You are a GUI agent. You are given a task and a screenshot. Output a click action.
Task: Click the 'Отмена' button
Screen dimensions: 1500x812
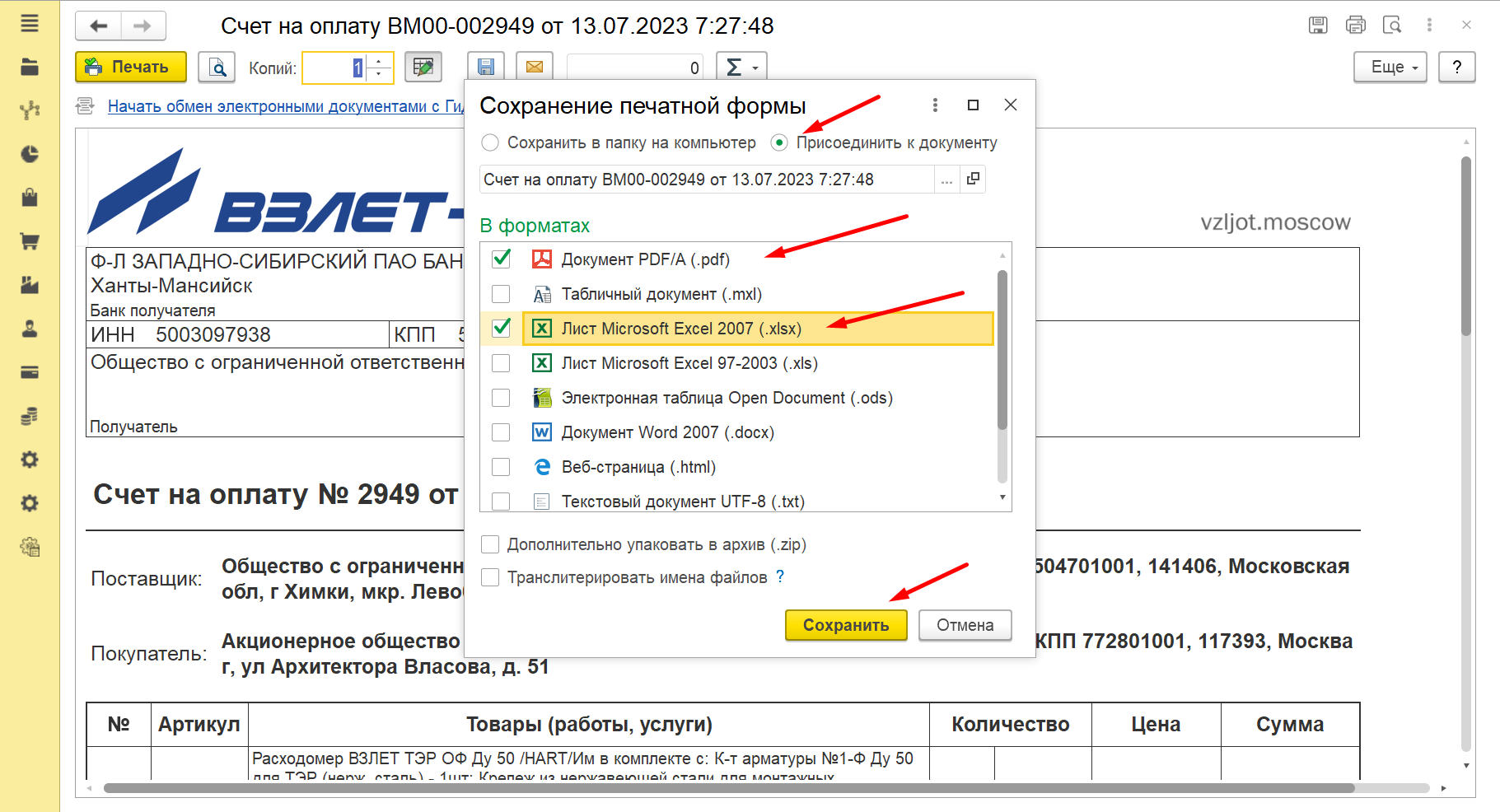tap(965, 625)
